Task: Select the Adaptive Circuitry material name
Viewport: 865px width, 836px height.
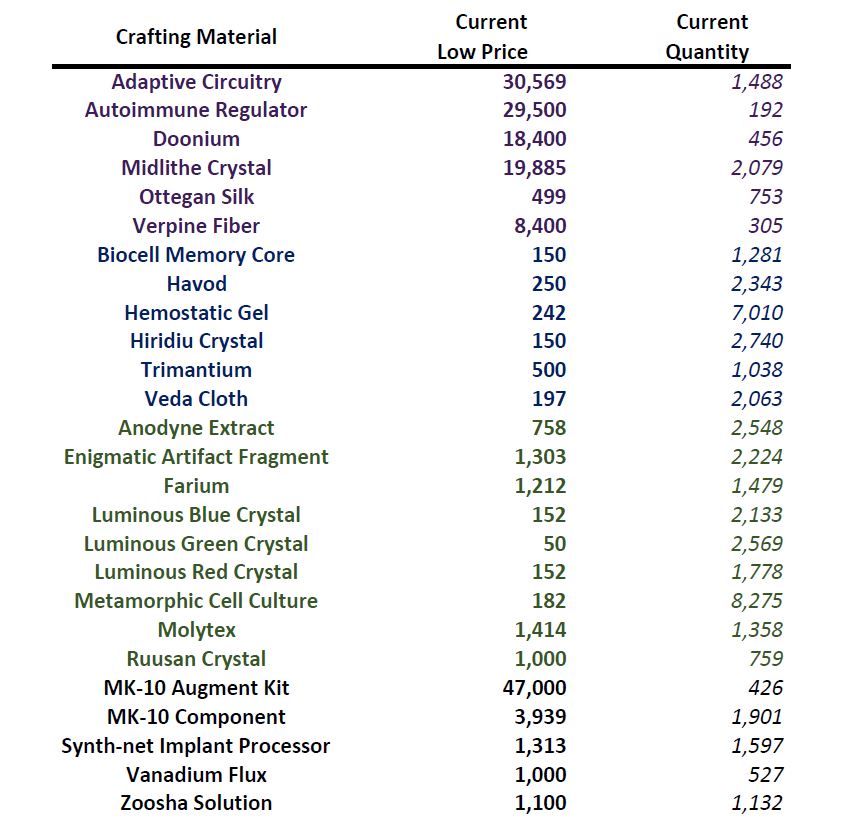Action: (x=196, y=82)
